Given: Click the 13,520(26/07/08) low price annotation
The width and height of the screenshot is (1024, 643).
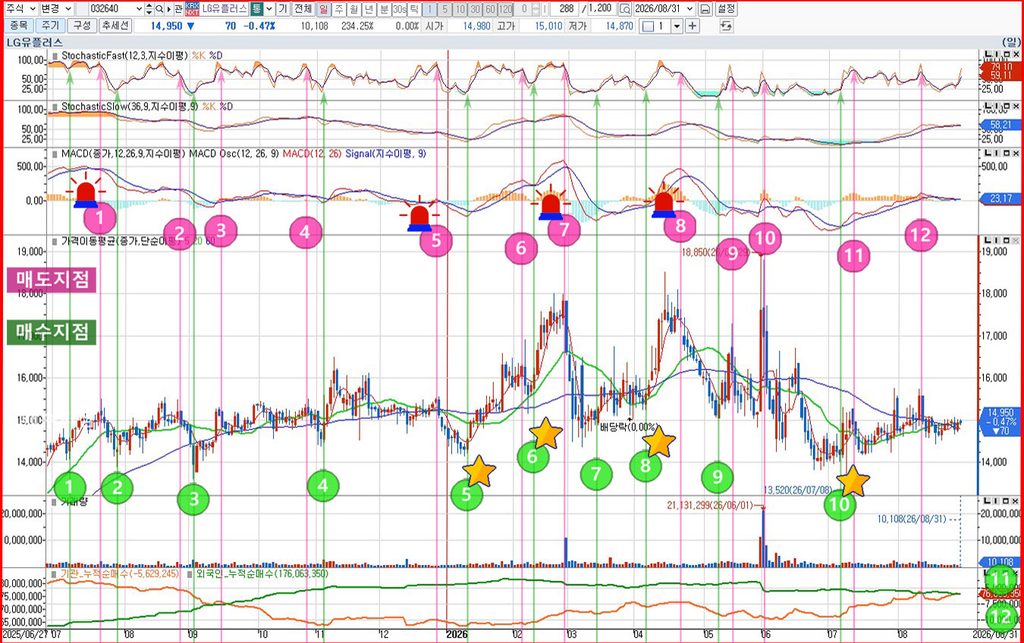Looking at the screenshot, I should 798,490.
